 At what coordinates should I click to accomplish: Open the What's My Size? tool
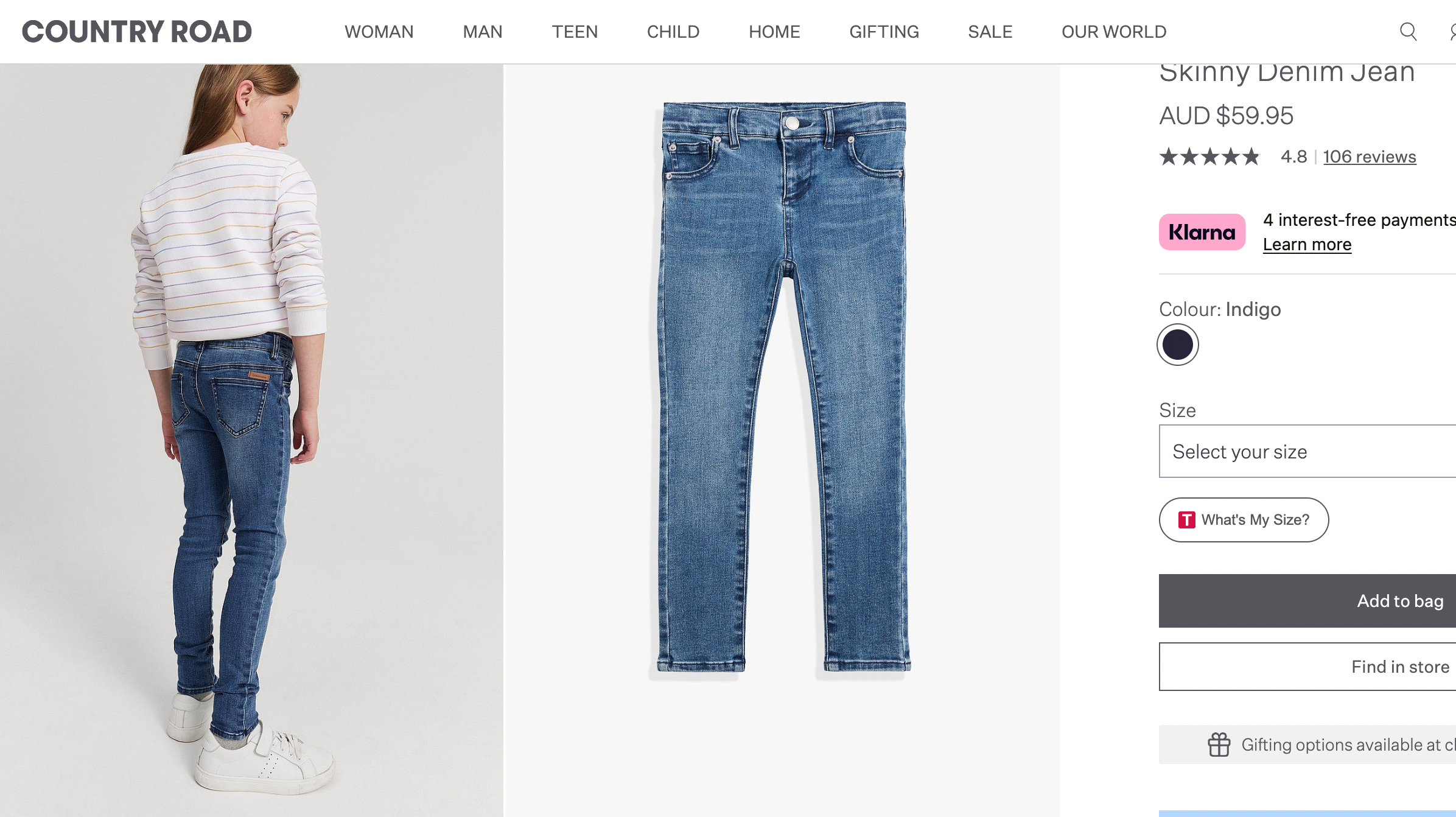(1244, 520)
